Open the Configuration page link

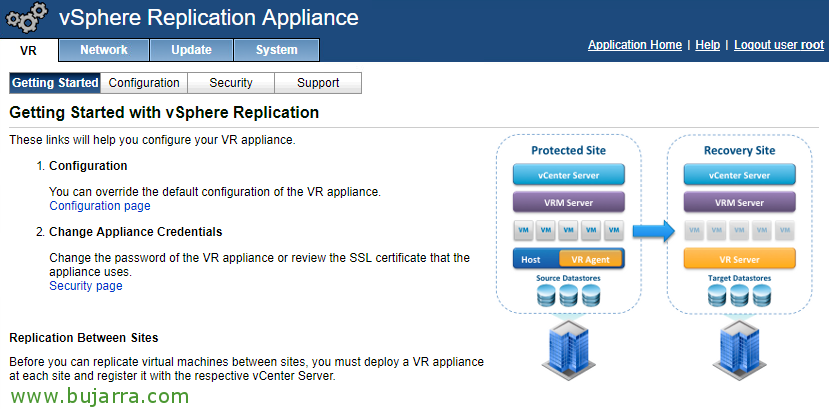[100, 206]
